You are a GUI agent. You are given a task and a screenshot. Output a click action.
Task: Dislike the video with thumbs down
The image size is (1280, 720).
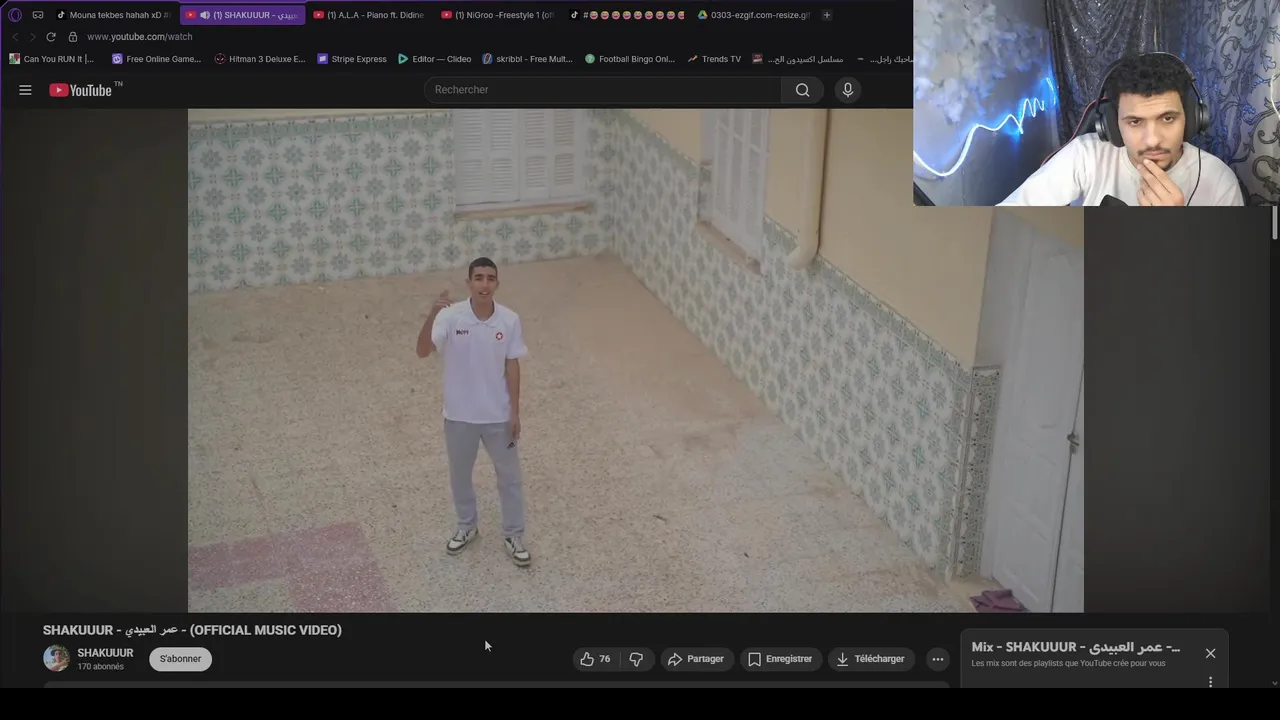[x=636, y=659]
